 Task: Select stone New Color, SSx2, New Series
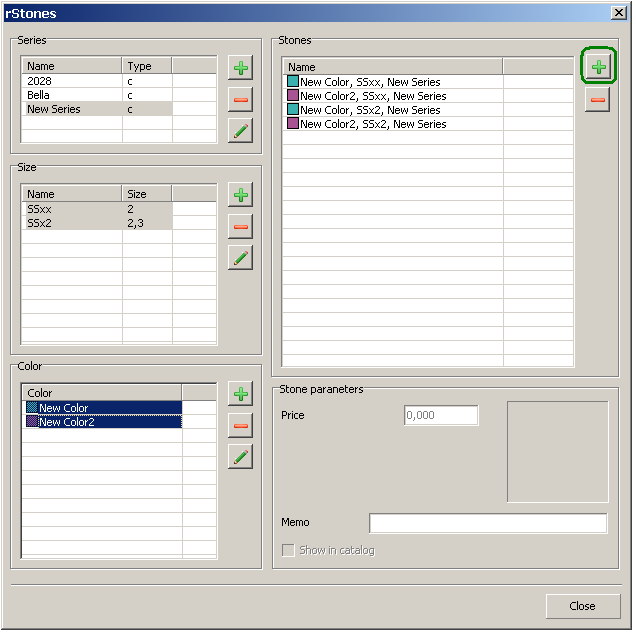pos(393,110)
